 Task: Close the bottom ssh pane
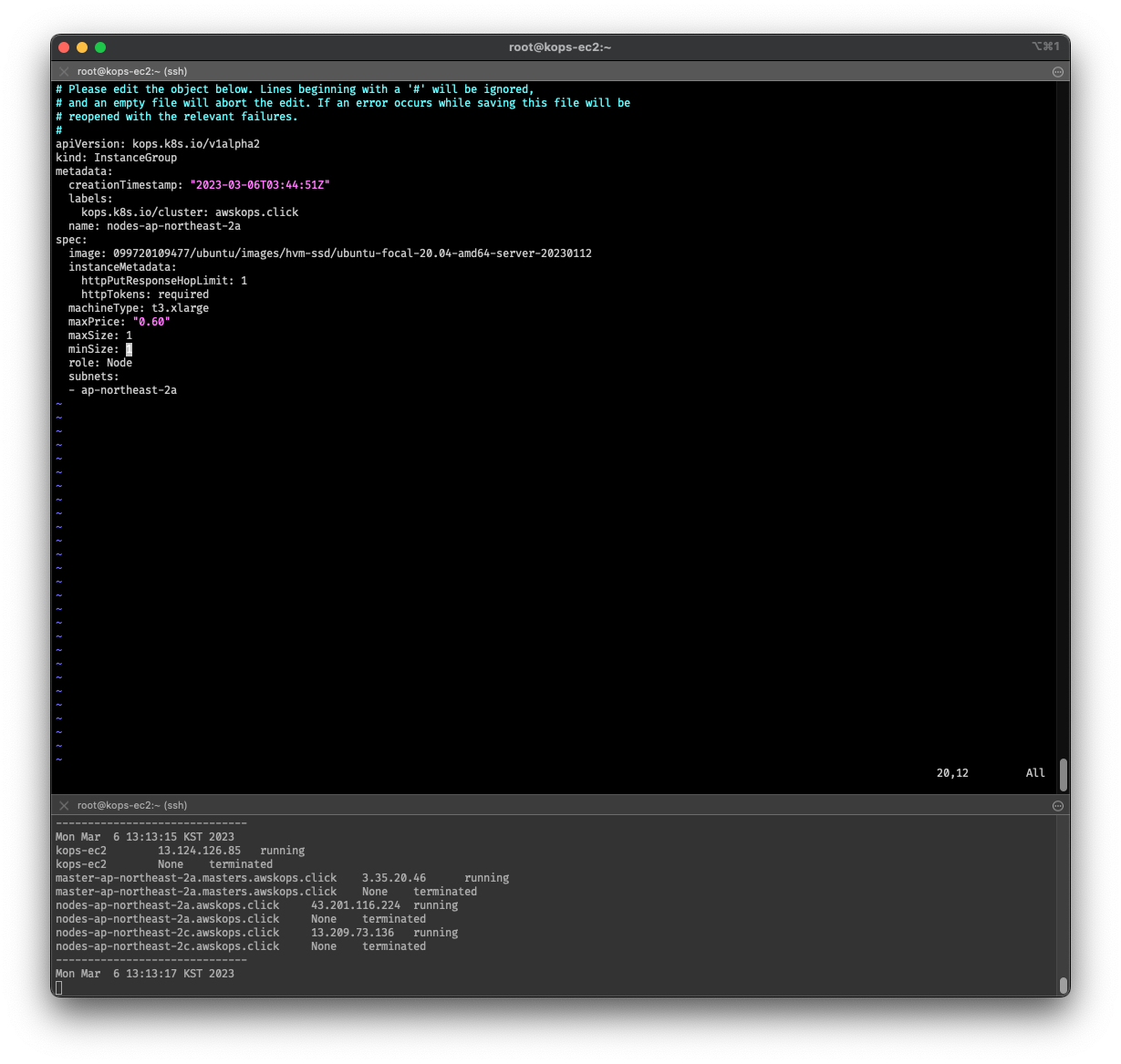tap(64, 805)
